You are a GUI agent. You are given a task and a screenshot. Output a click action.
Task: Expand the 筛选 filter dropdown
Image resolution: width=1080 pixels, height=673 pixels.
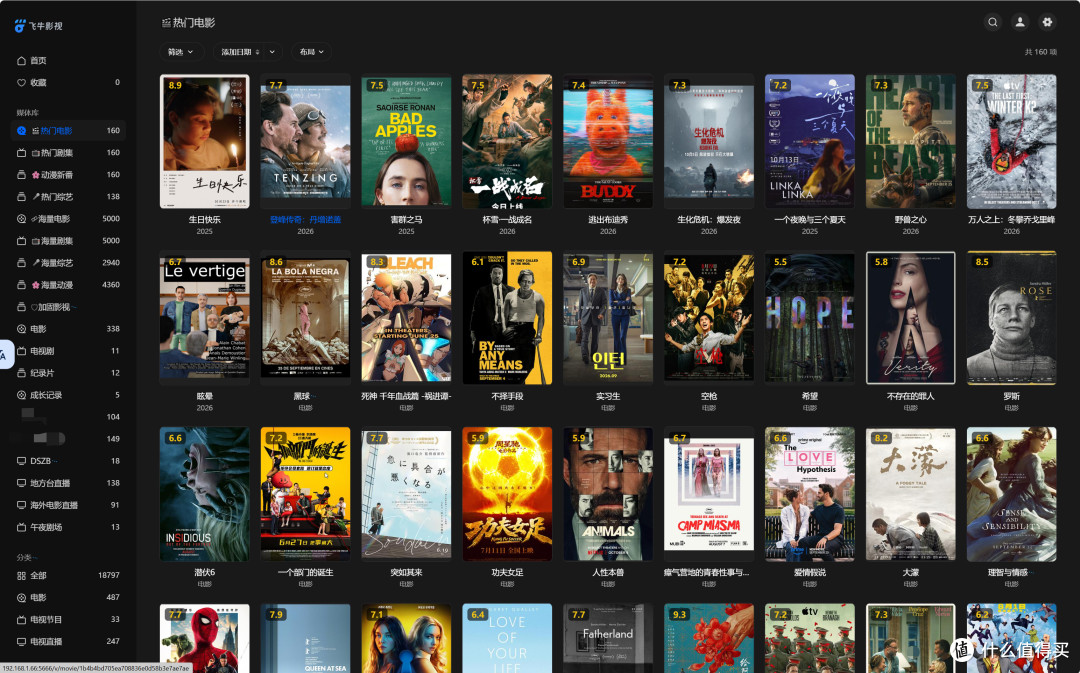tap(182, 52)
